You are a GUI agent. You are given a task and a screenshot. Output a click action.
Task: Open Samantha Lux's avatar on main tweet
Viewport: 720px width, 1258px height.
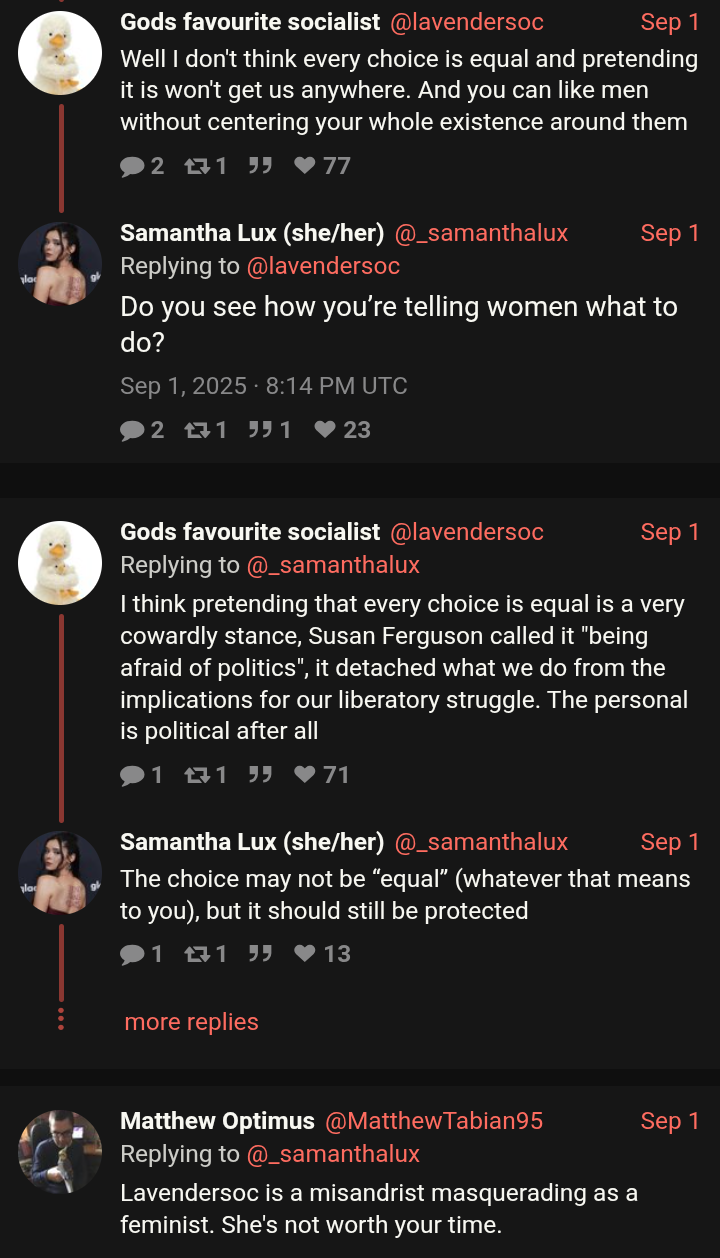[60, 263]
